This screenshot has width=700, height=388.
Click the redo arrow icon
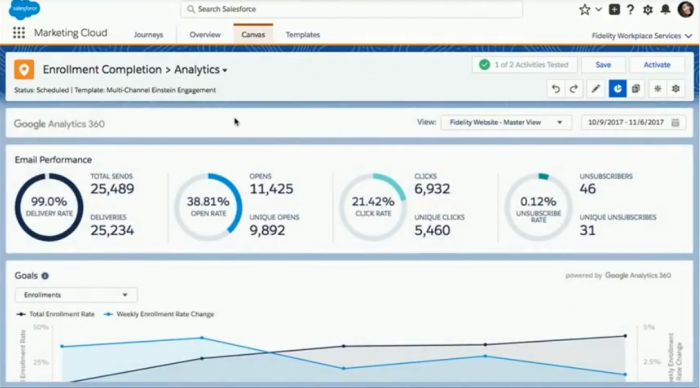(574, 89)
